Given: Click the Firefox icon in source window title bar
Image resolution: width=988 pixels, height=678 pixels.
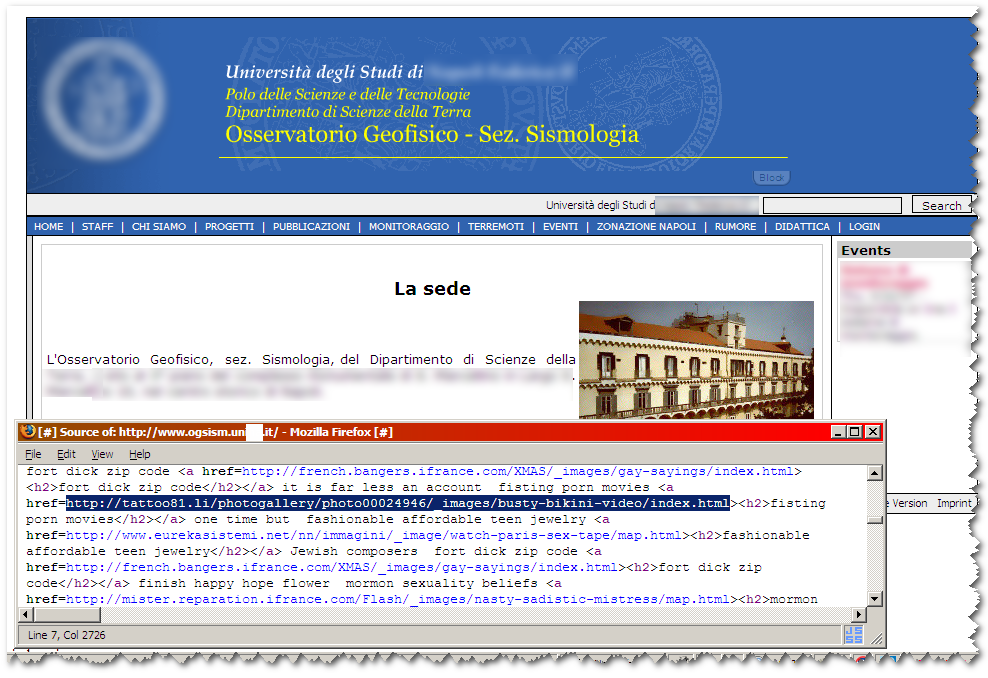Looking at the screenshot, I should coord(27,432).
